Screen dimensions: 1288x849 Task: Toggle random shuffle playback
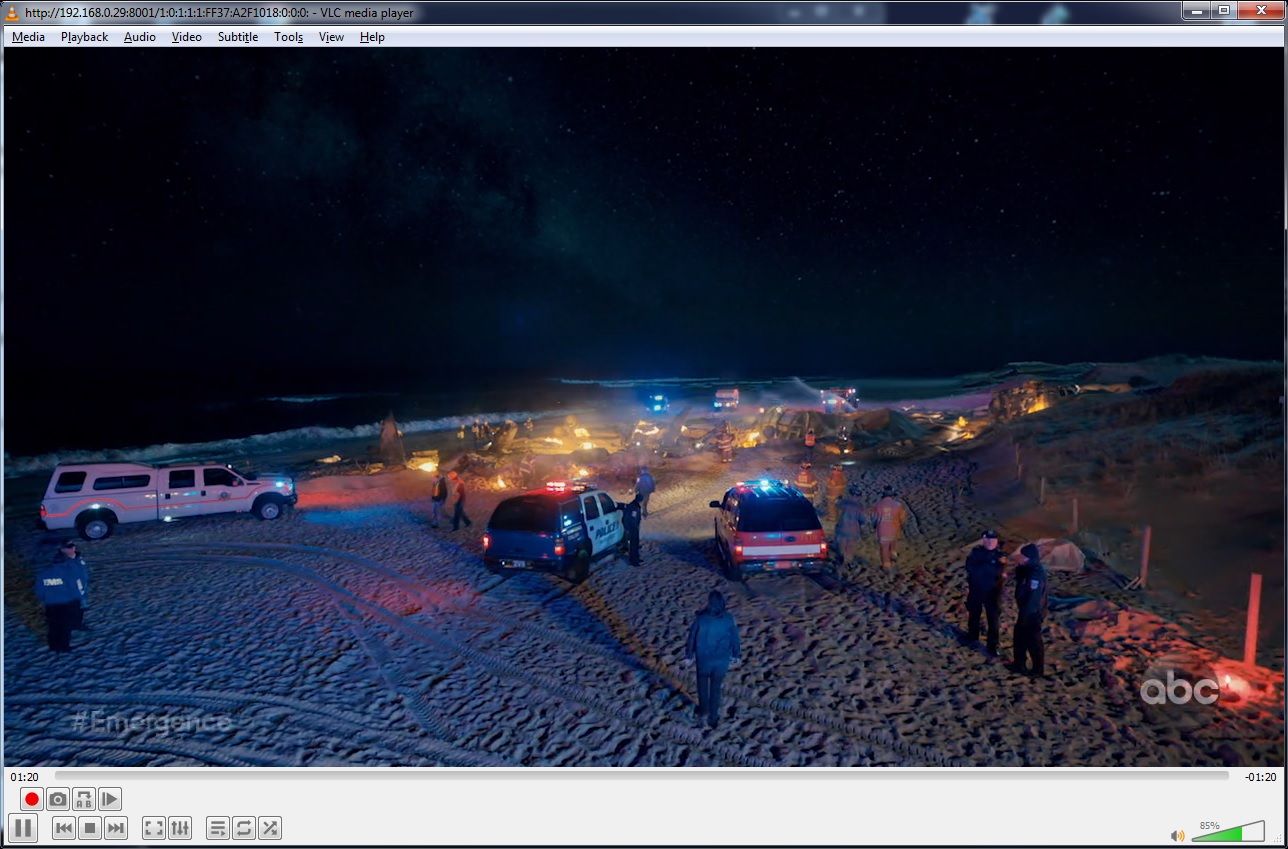tap(270, 828)
